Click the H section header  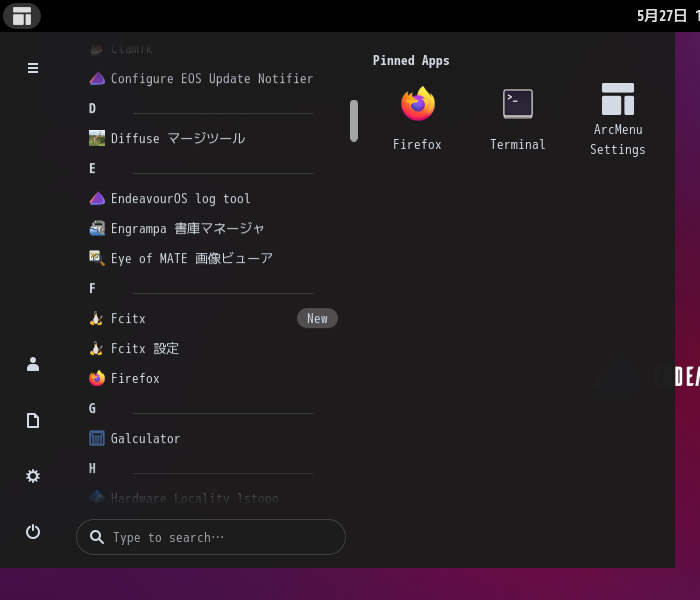pos(92,468)
